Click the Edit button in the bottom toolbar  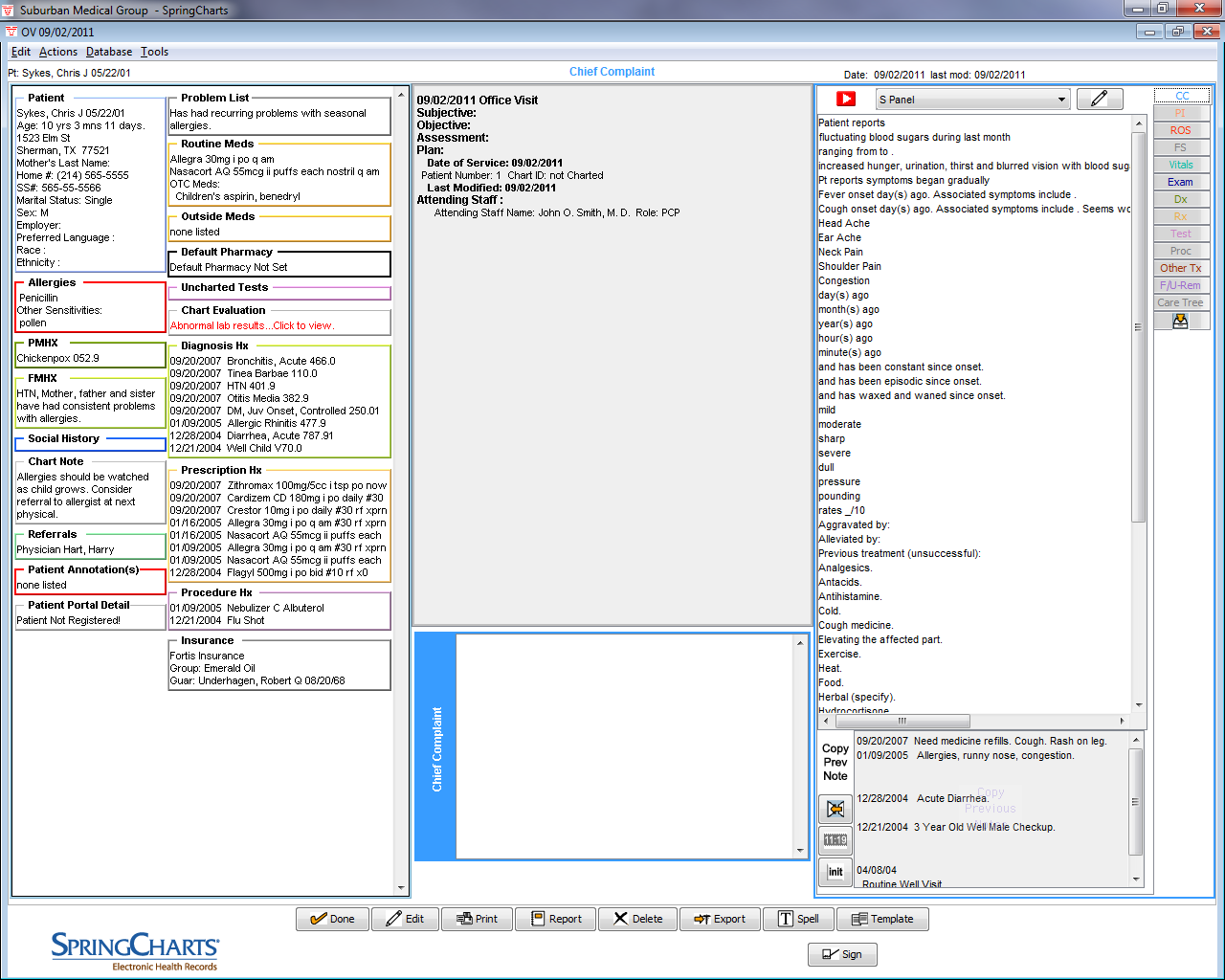point(405,919)
